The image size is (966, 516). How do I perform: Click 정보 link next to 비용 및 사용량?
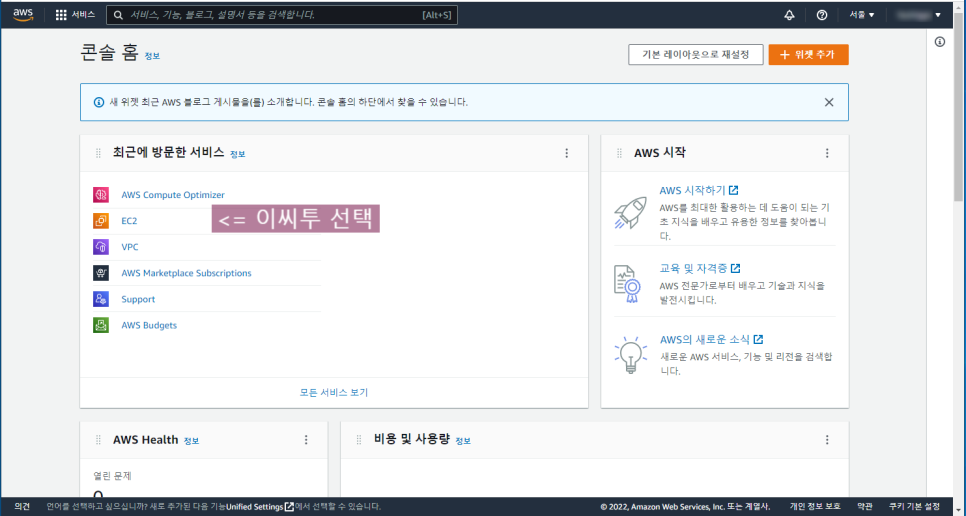click(x=463, y=441)
